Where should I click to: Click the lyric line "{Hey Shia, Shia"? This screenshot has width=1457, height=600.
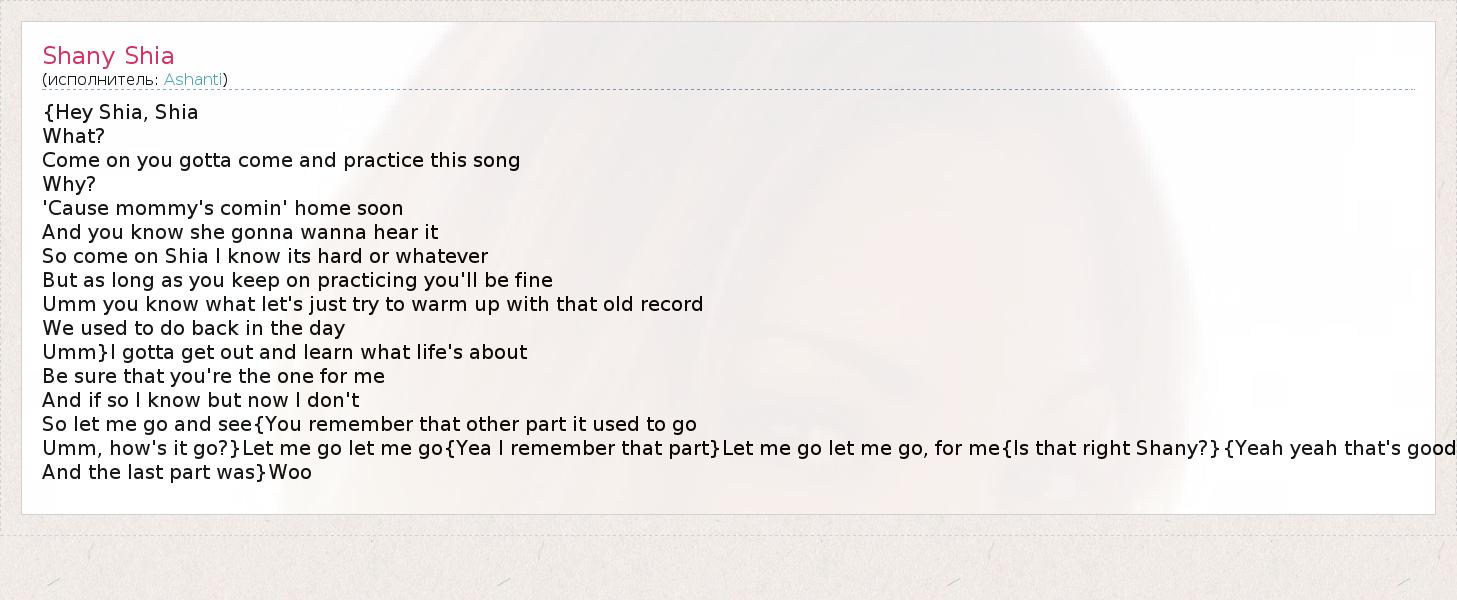point(120,112)
